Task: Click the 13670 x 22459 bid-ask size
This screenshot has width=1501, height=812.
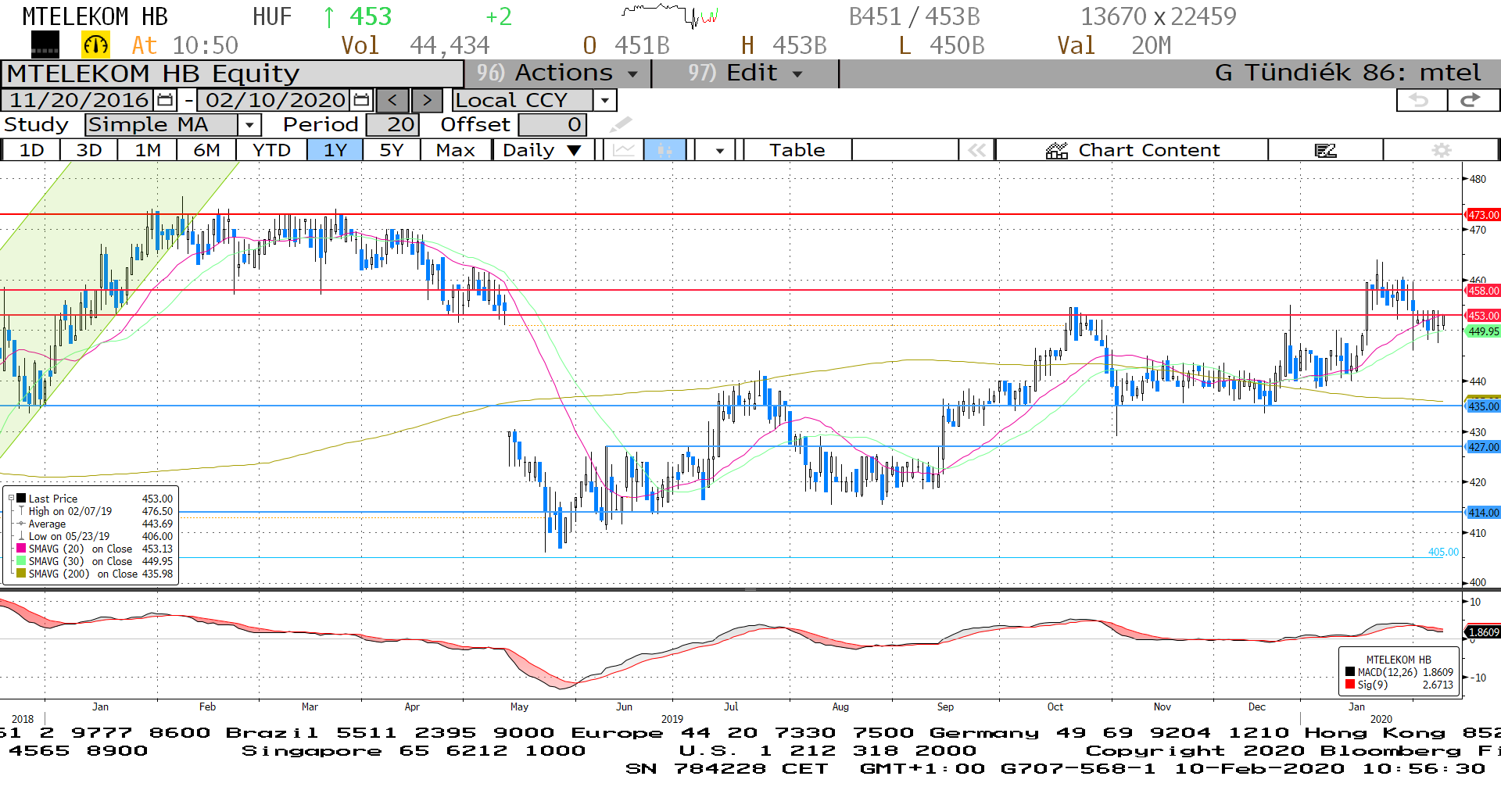Action: pos(1159,16)
